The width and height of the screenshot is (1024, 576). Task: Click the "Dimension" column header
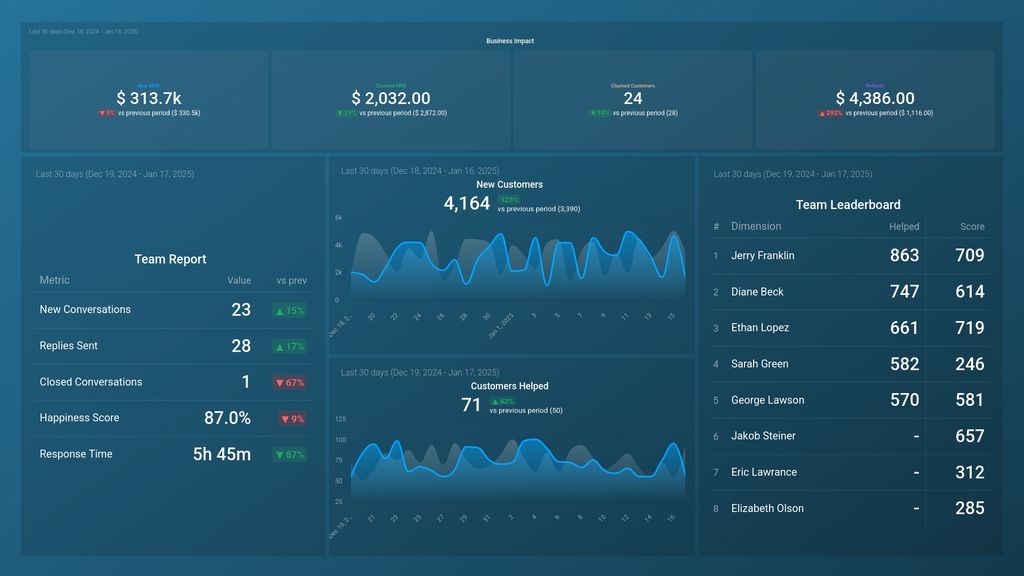pos(756,226)
